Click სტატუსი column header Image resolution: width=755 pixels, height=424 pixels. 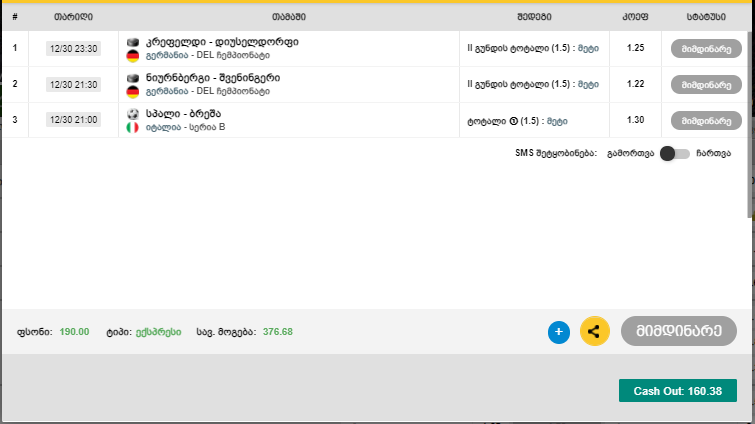click(706, 17)
